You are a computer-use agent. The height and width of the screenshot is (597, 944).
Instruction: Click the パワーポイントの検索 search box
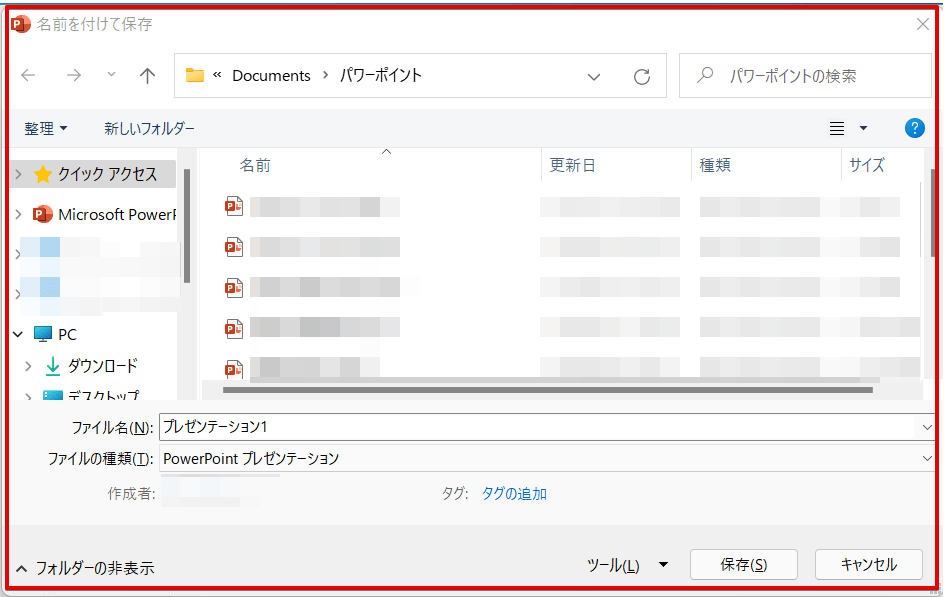(x=805, y=76)
